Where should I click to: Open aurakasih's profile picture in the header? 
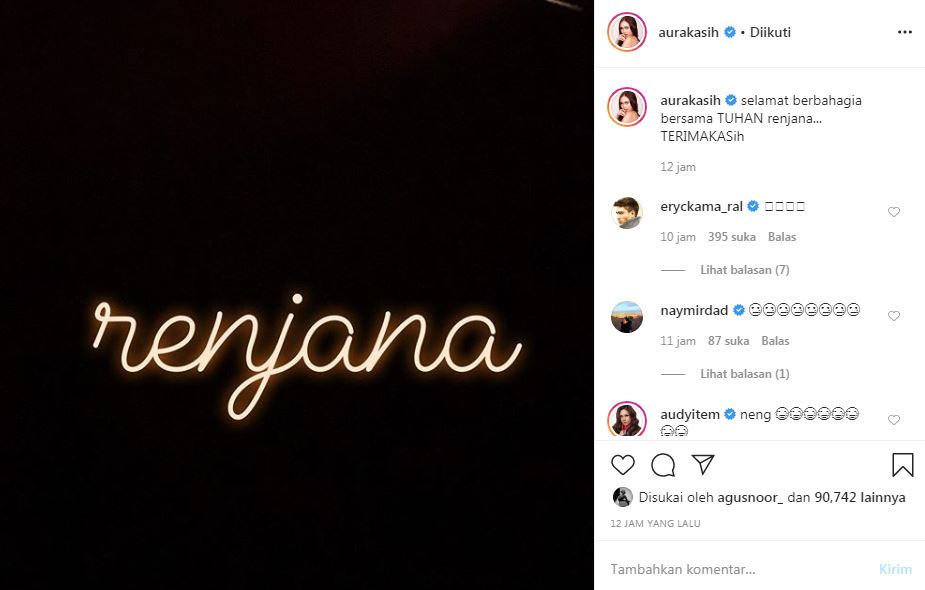pyautogui.click(x=625, y=31)
